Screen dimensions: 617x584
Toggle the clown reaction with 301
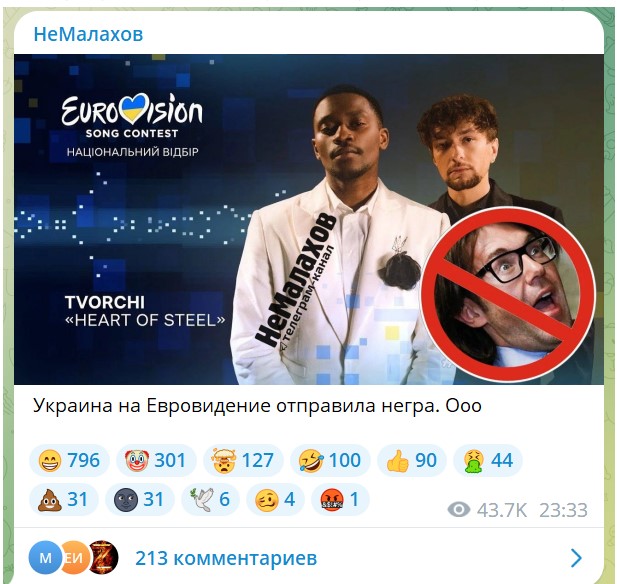(156, 460)
